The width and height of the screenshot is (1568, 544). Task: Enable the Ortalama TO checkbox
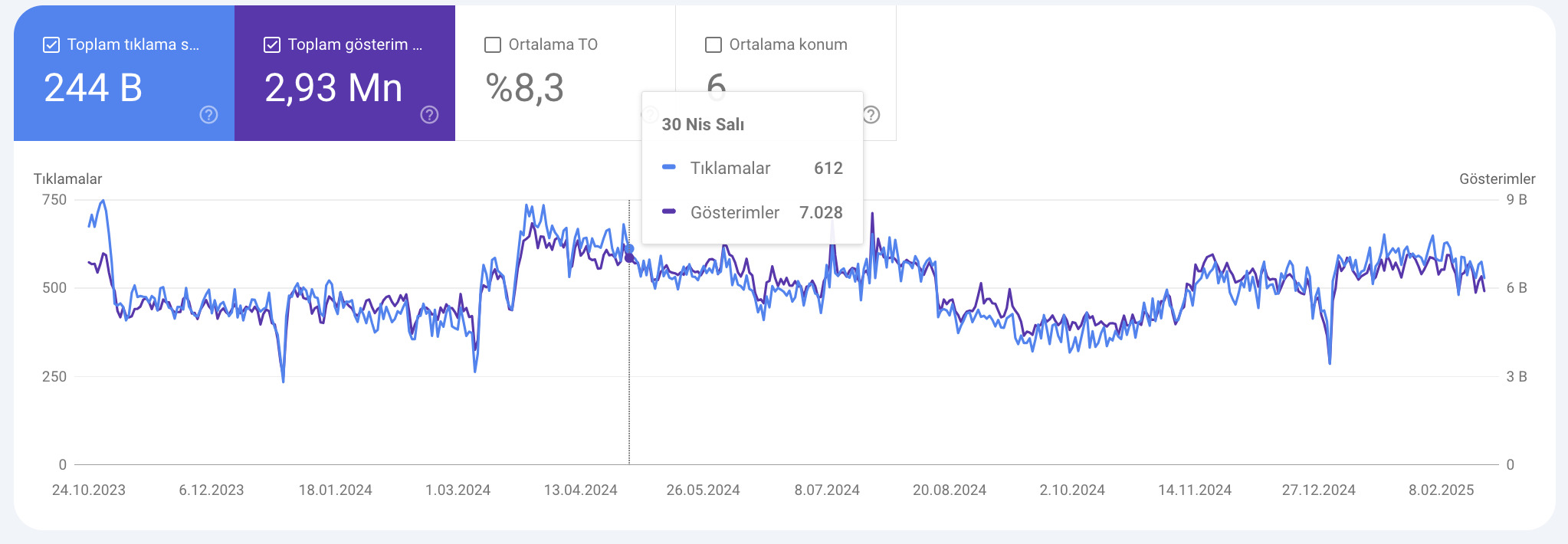pos(493,45)
